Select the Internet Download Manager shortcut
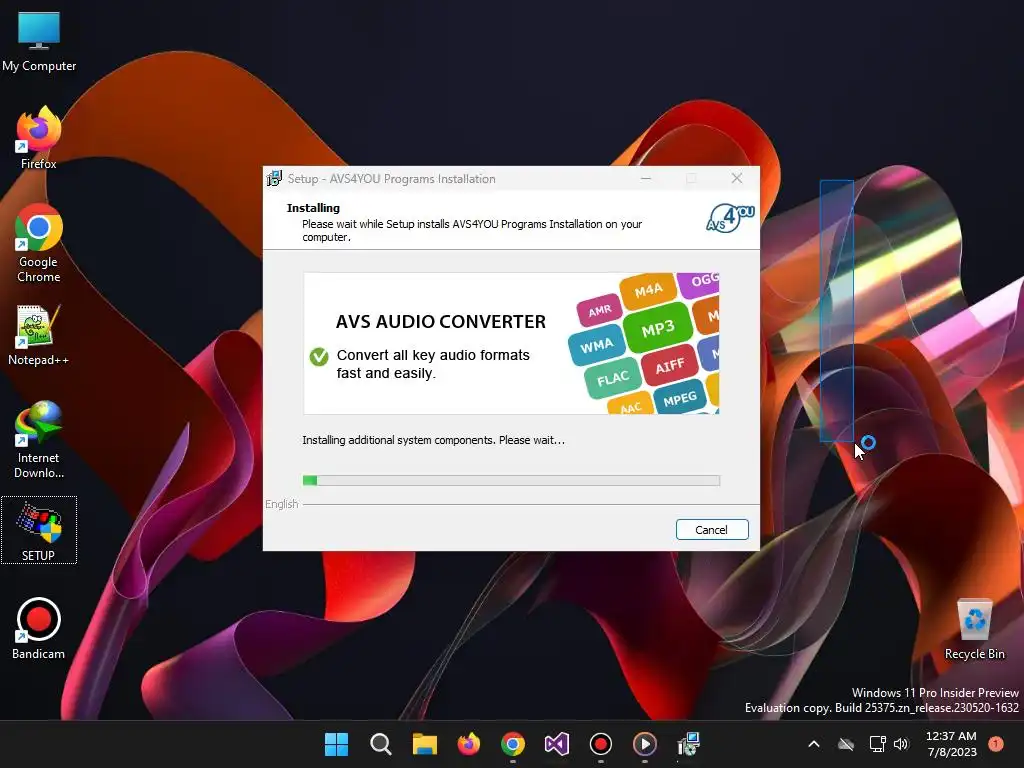This screenshot has width=1024, height=768. coord(39,440)
